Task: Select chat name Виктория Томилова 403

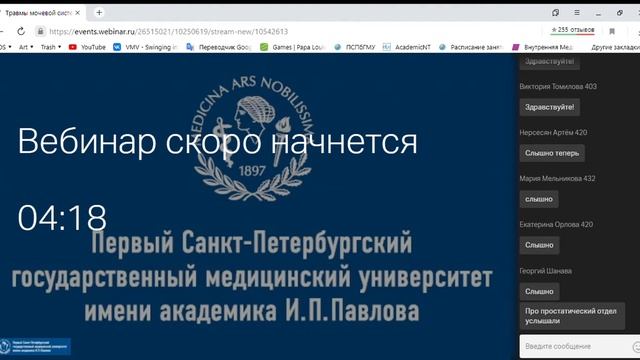Action: [x=558, y=86]
